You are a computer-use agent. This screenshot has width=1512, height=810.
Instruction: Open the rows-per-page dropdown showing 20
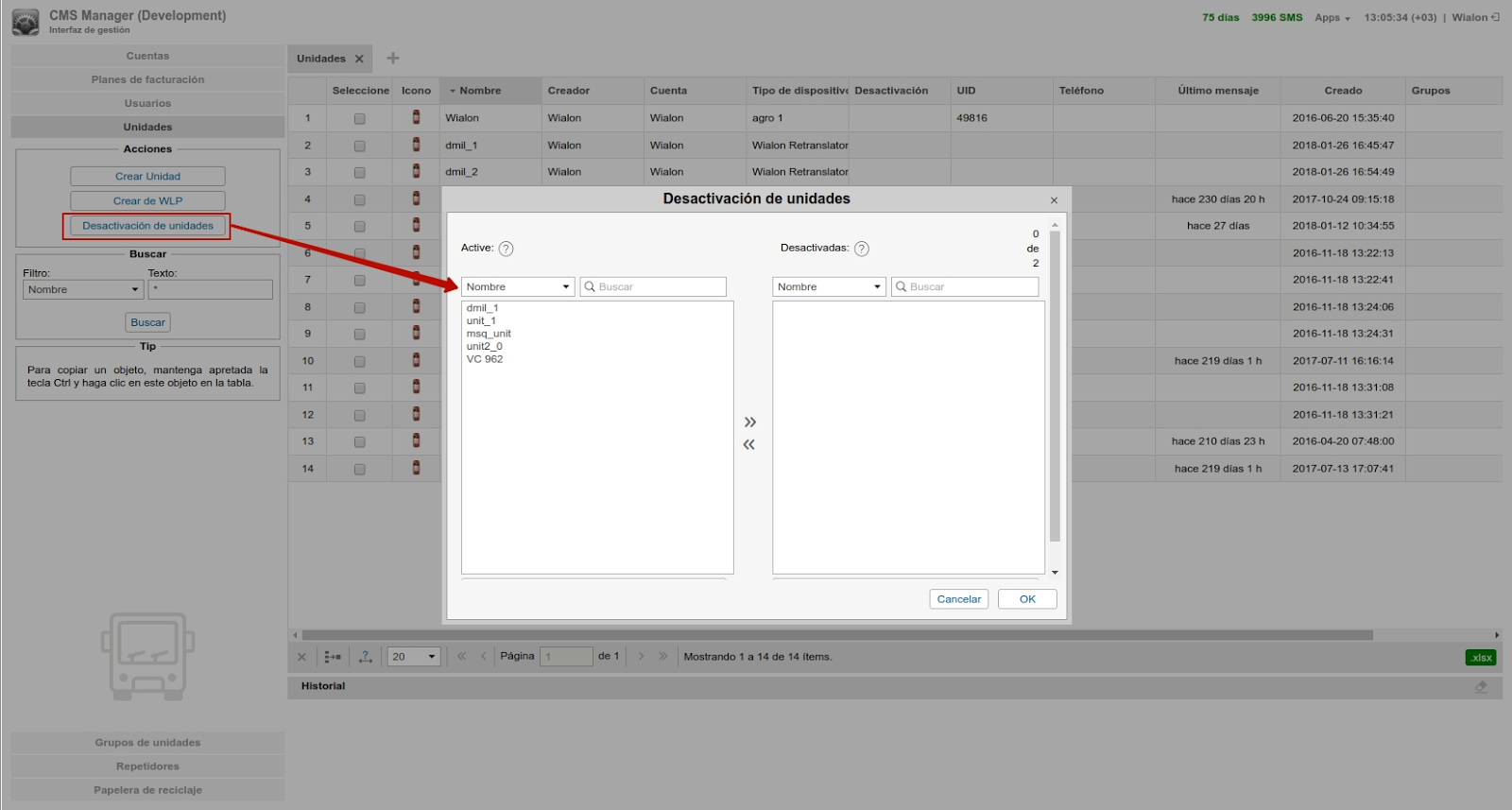point(414,657)
